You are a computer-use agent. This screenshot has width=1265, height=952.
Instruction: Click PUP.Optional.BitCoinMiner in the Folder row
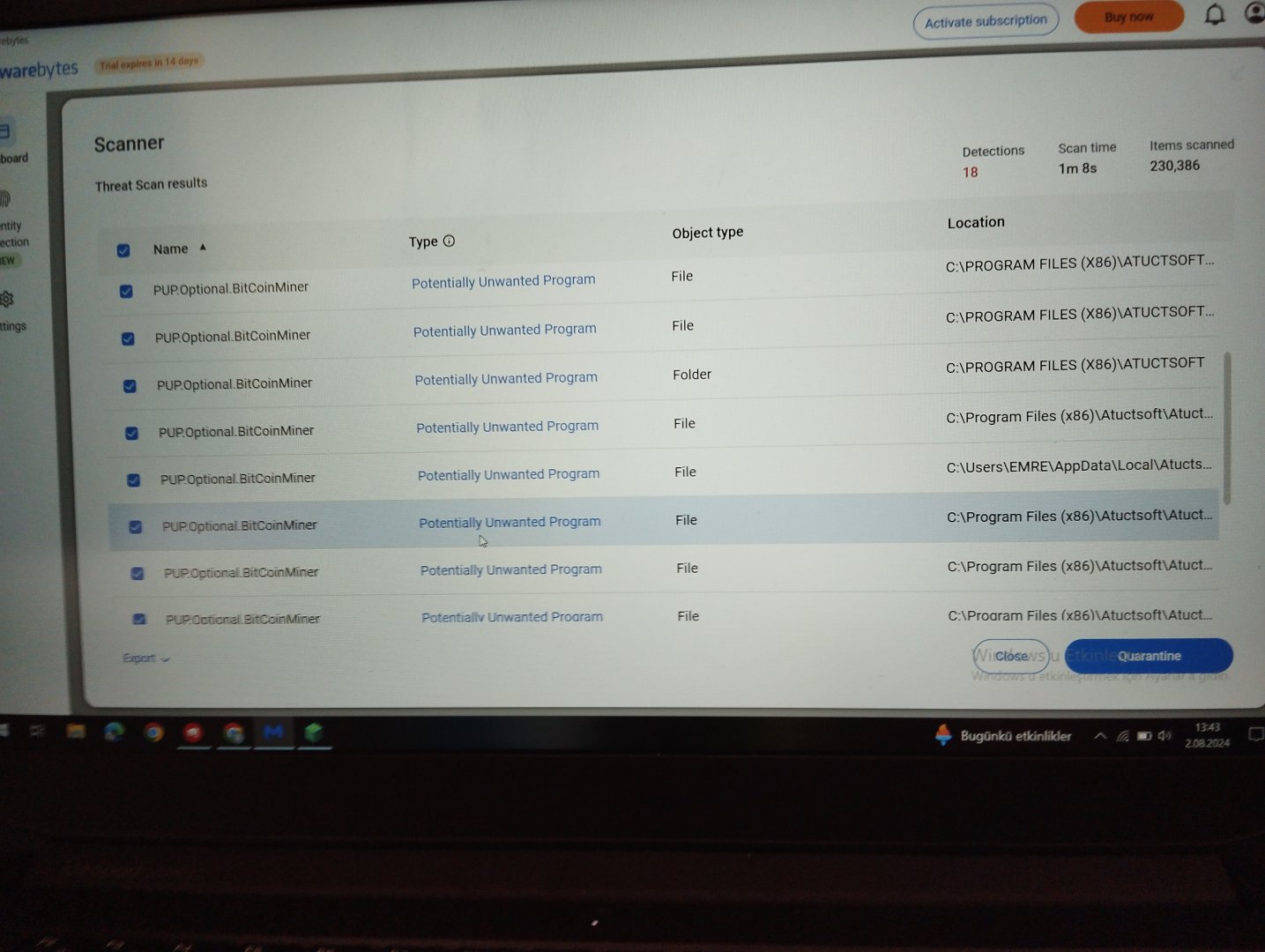tap(234, 384)
